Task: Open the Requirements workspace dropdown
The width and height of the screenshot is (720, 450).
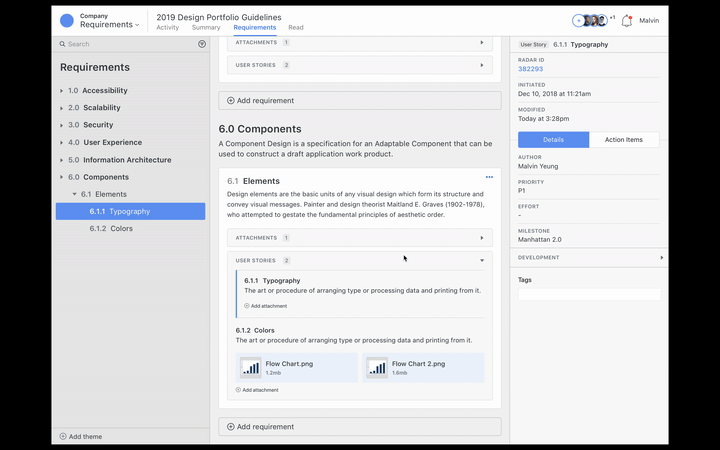Action: pos(110,25)
